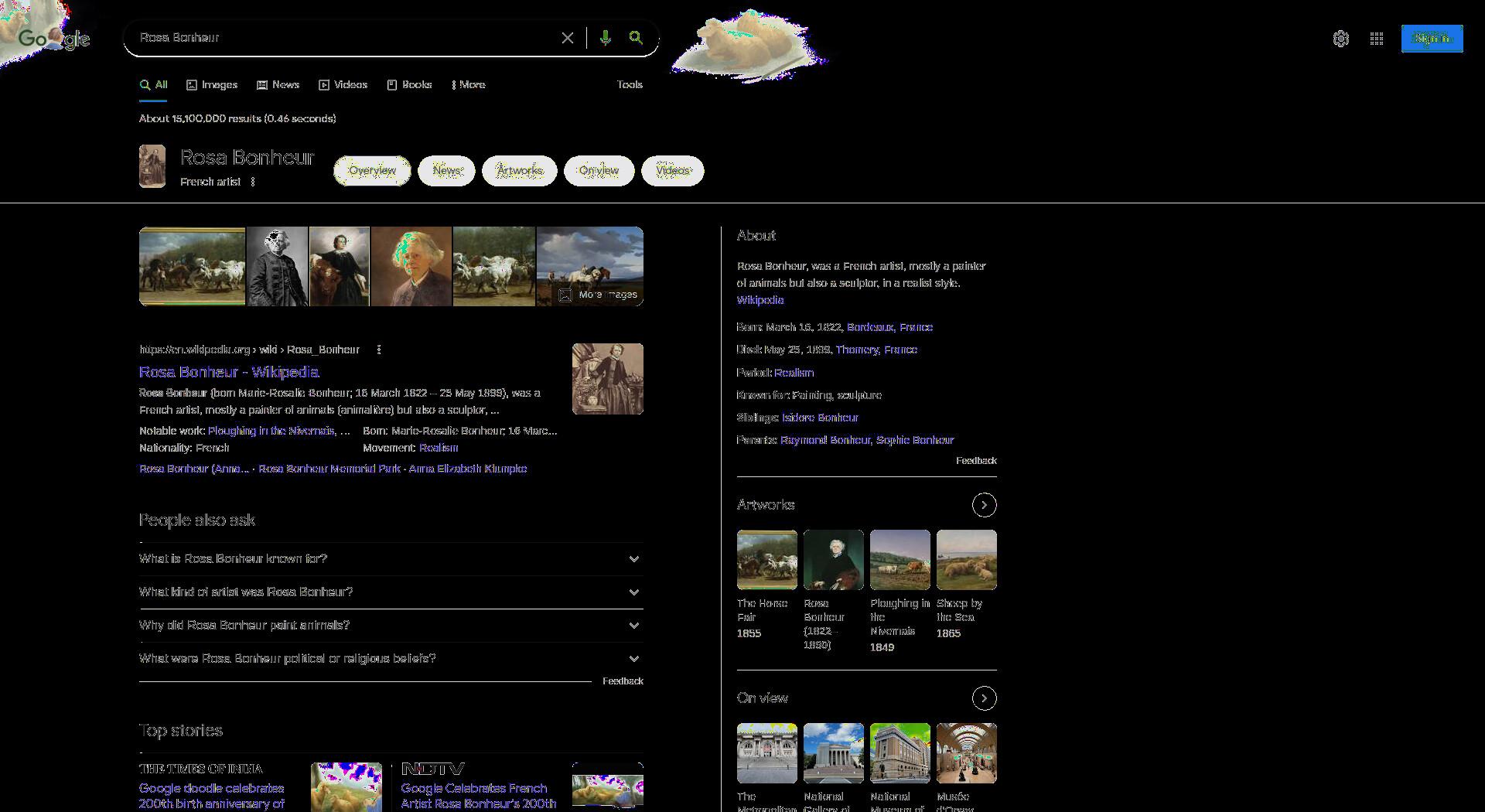The image size is (1485, 812).
Task: Open Wikipedia link in About panel
Action: [760, 300]
